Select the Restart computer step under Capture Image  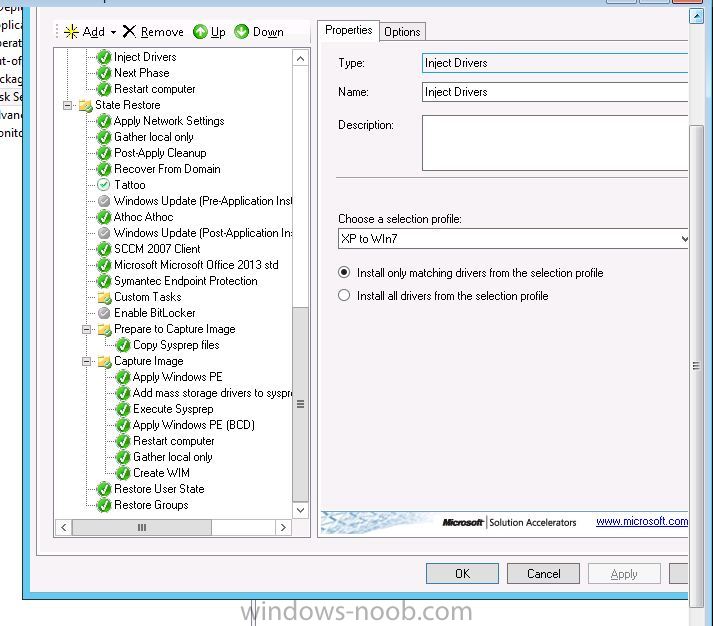click(x=173, y=441)
